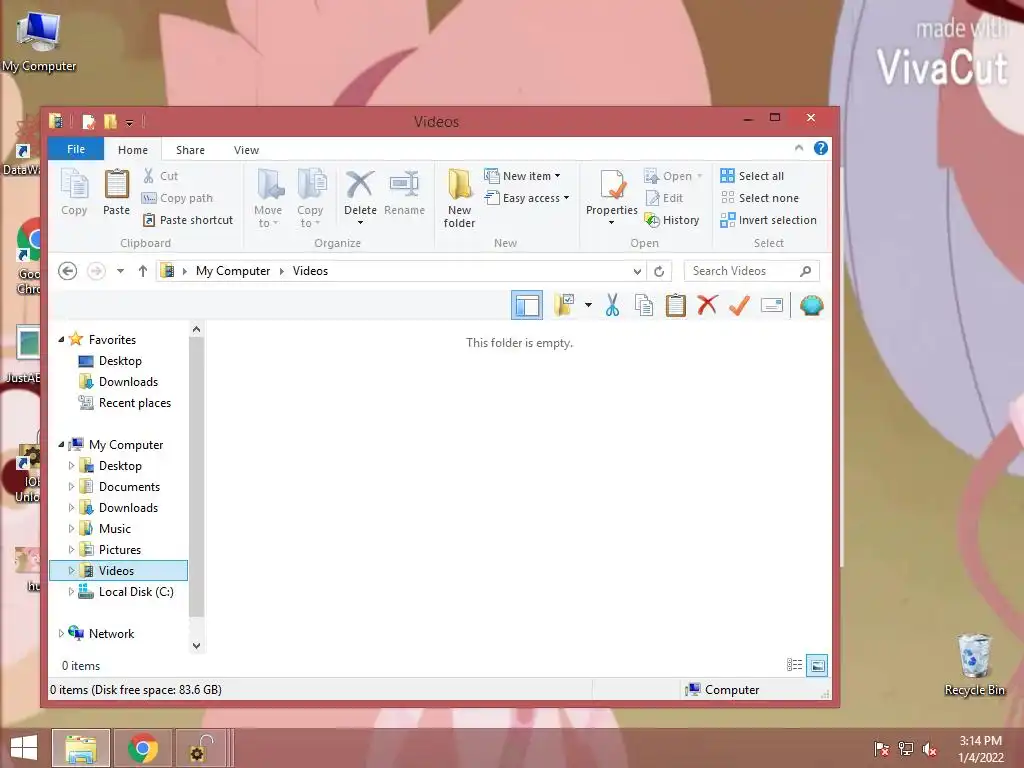The width and height of the screenshot is (1024, 768).
Task: Select Pictures in the navigation tree
Action: 120,549
